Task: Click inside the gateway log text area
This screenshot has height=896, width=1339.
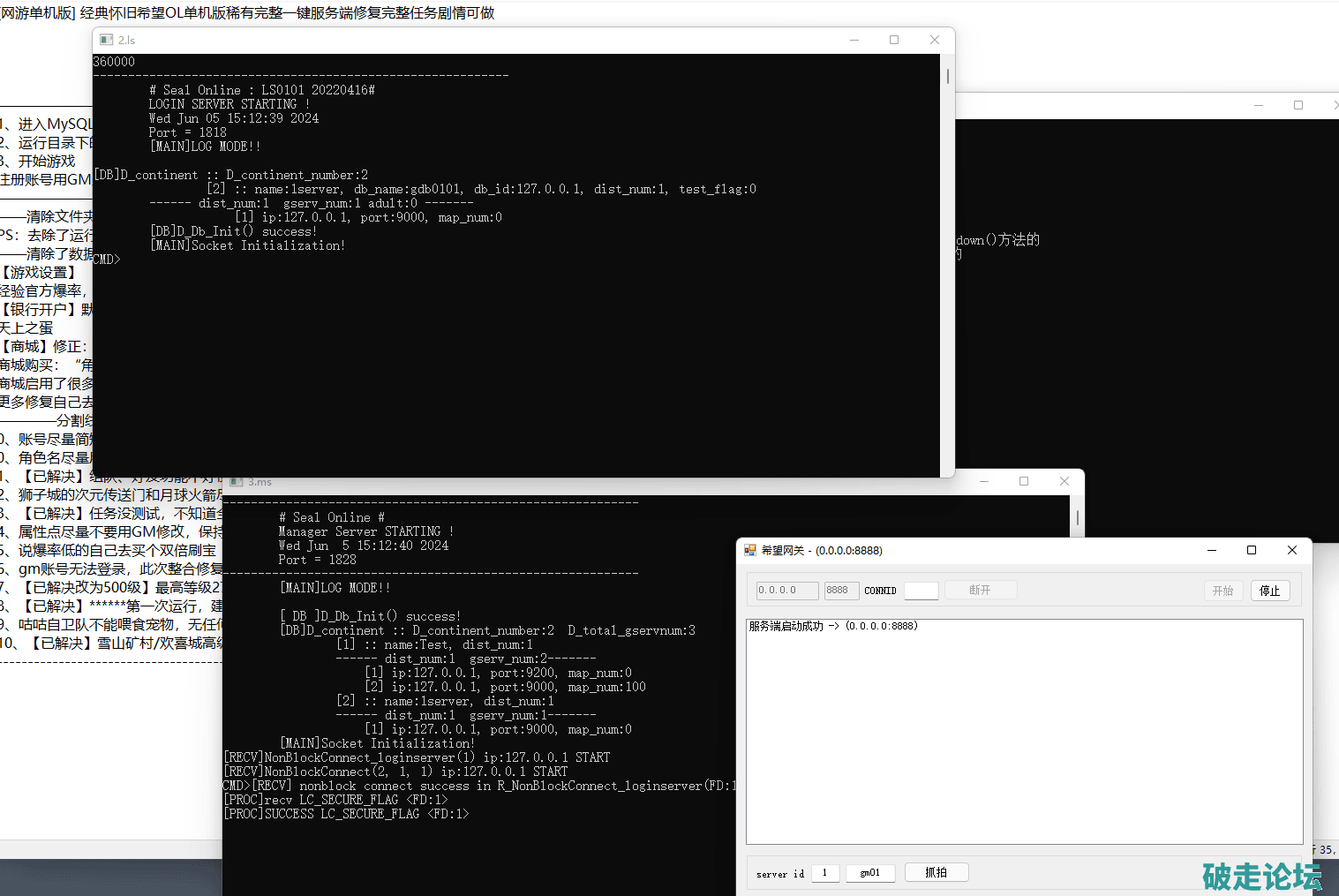Action: (1024, 733)
